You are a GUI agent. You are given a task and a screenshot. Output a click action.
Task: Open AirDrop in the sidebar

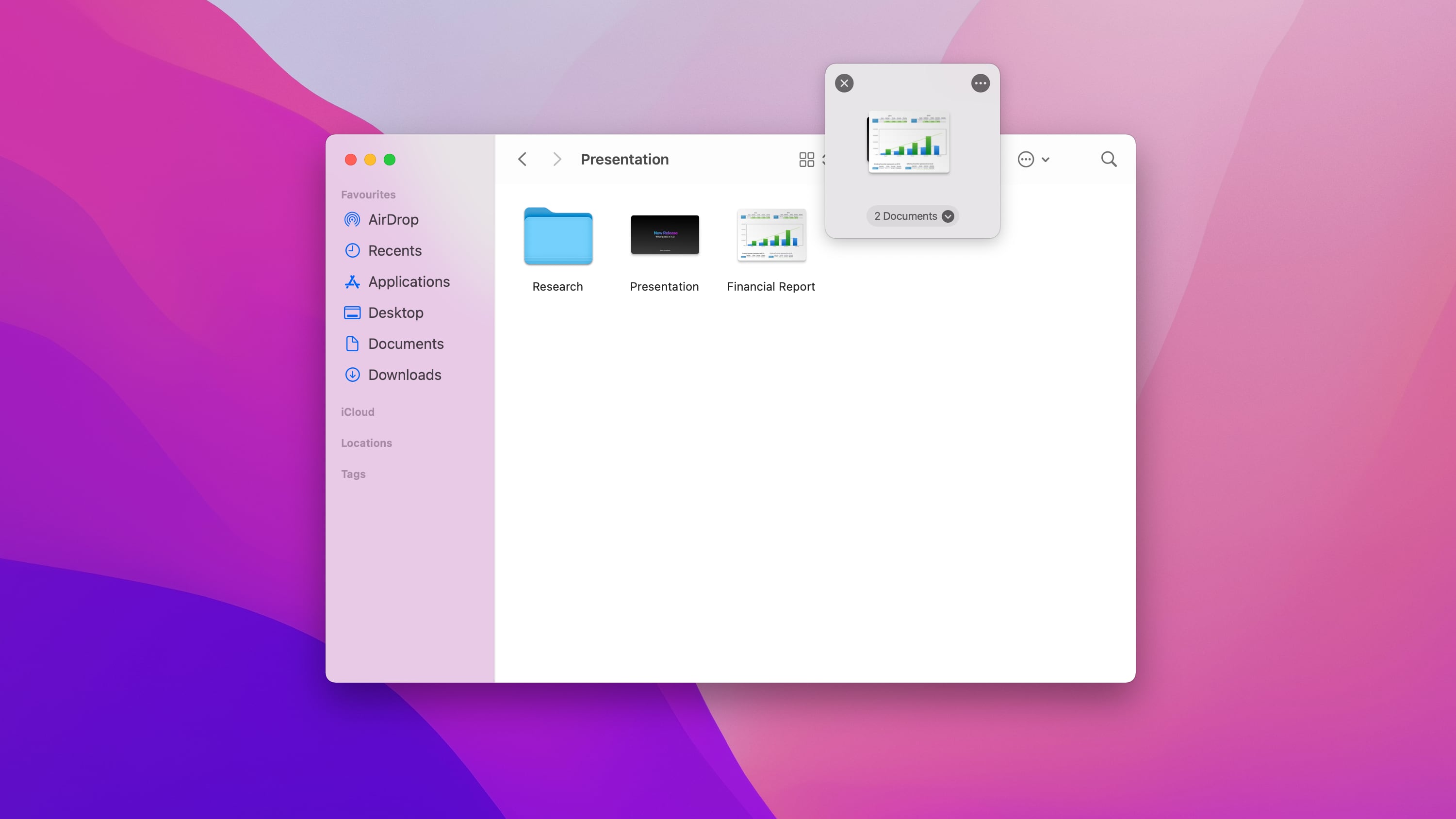pos(393,219)
